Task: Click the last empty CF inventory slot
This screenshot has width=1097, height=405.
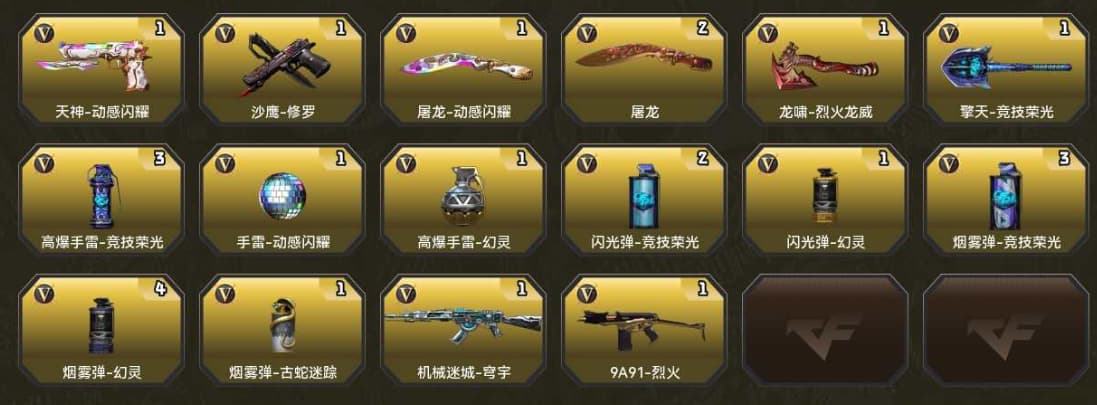Action: 1006,329
